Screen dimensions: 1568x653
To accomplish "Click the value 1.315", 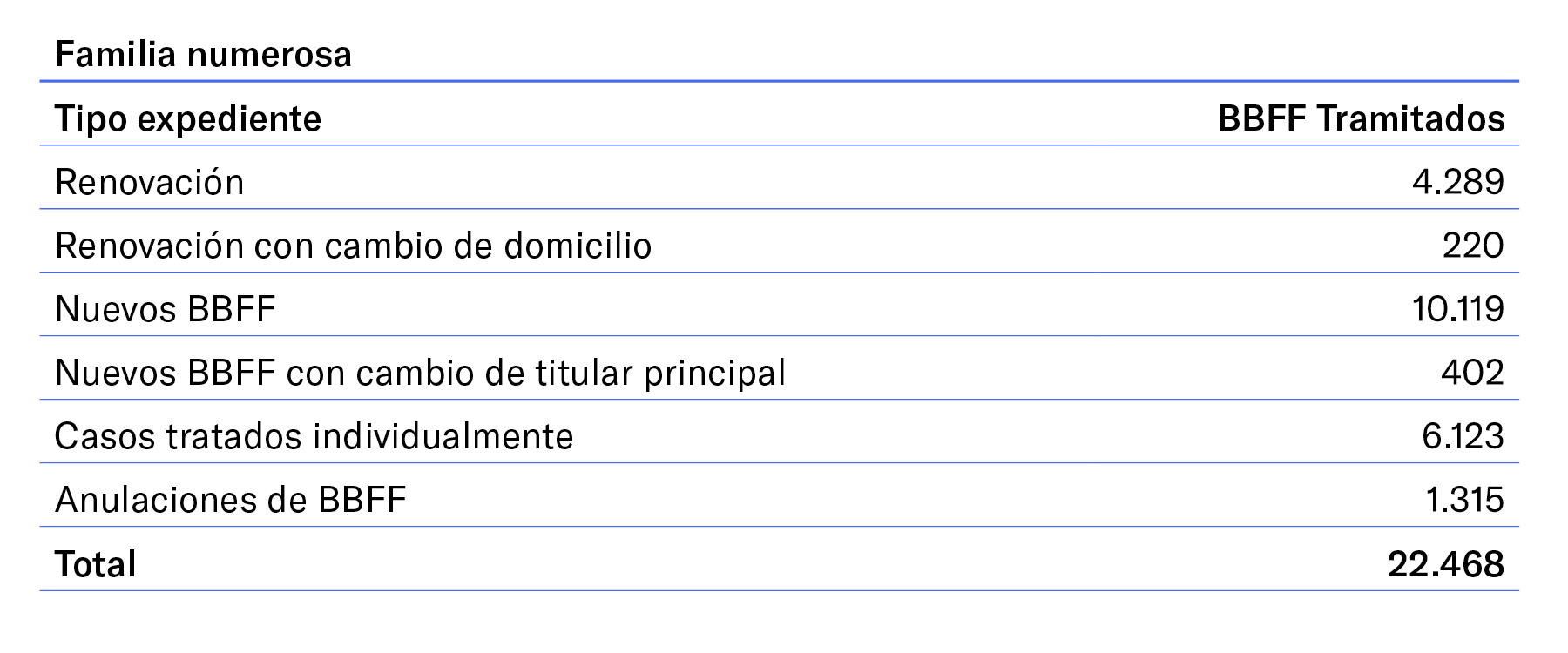I will click(x=1464, y=500).
